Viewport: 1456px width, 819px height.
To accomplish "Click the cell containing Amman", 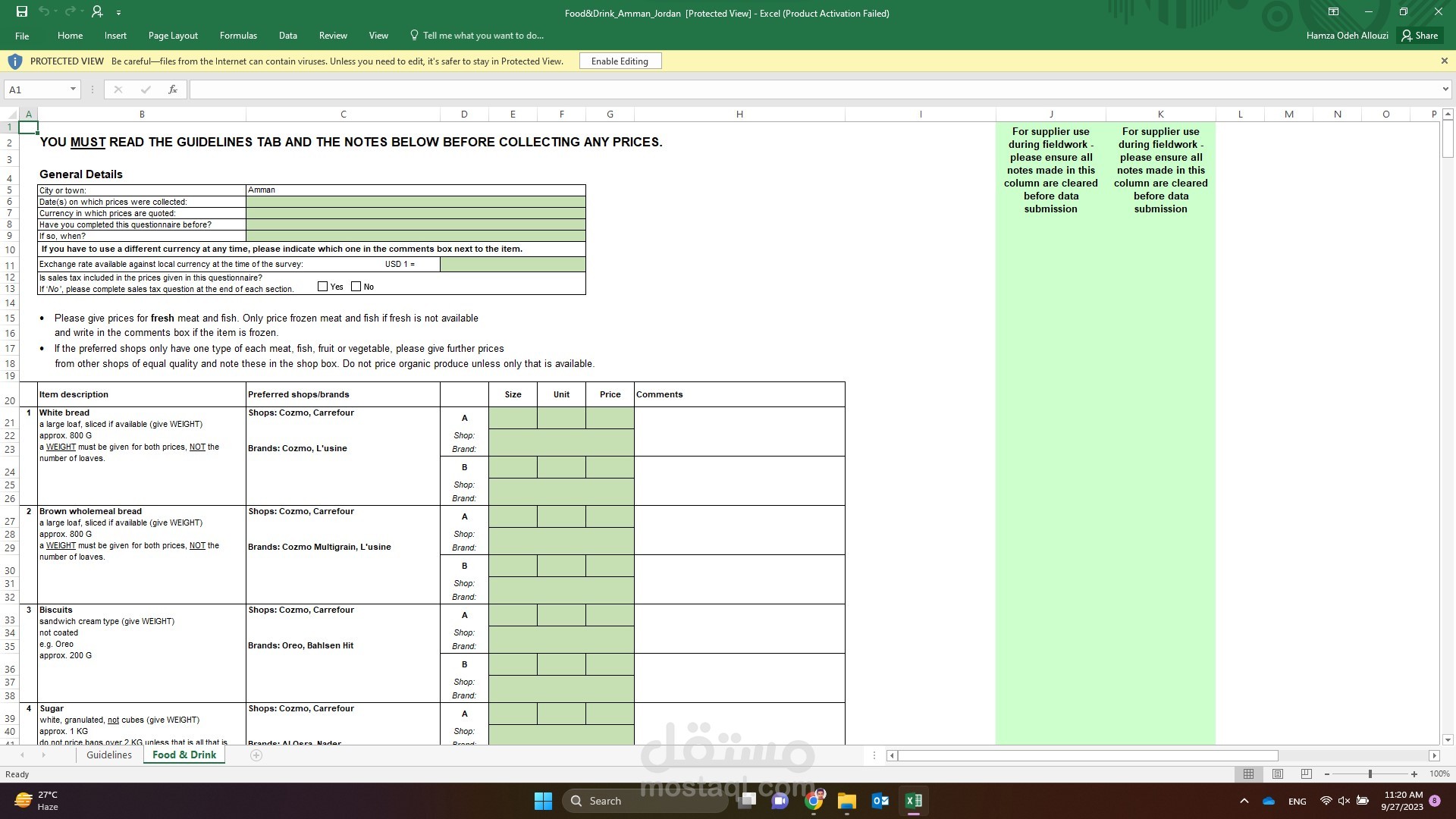I will pos(416,190).
